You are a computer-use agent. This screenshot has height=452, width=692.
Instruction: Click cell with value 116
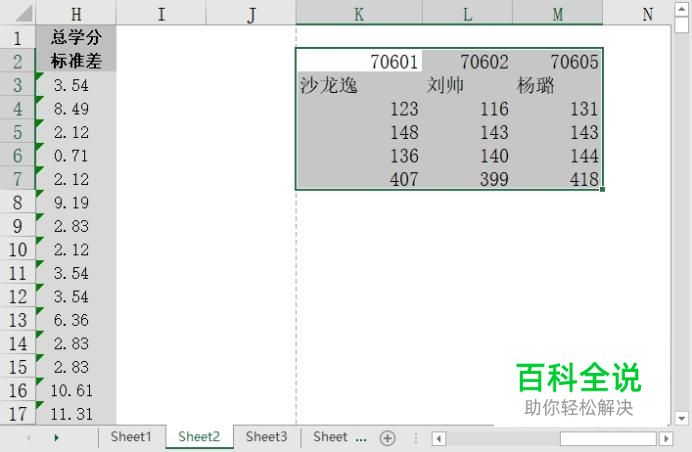[467, 109]
